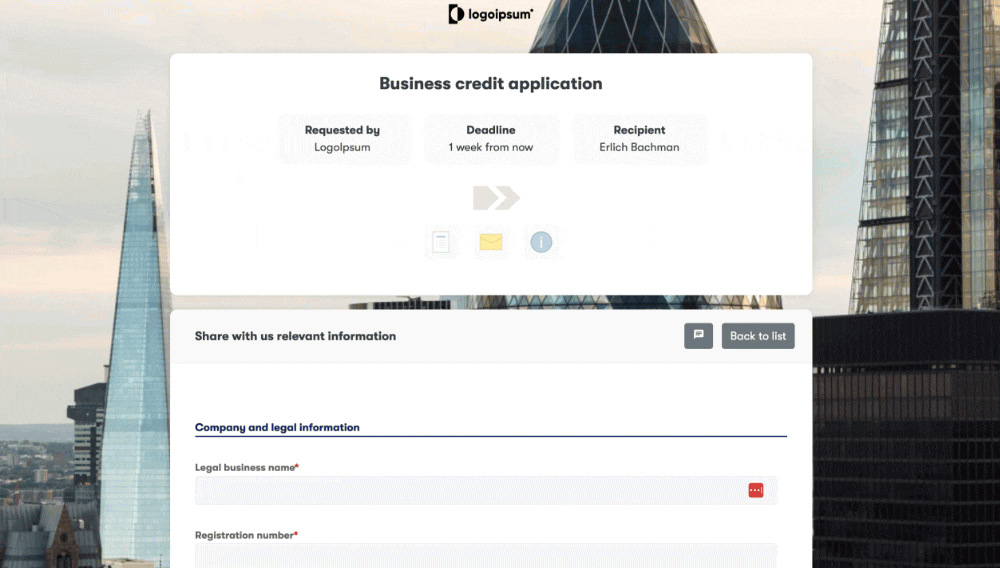Click the logoipsum logo at the top
Screen dimensions: 1000x568
coord(490,14)
